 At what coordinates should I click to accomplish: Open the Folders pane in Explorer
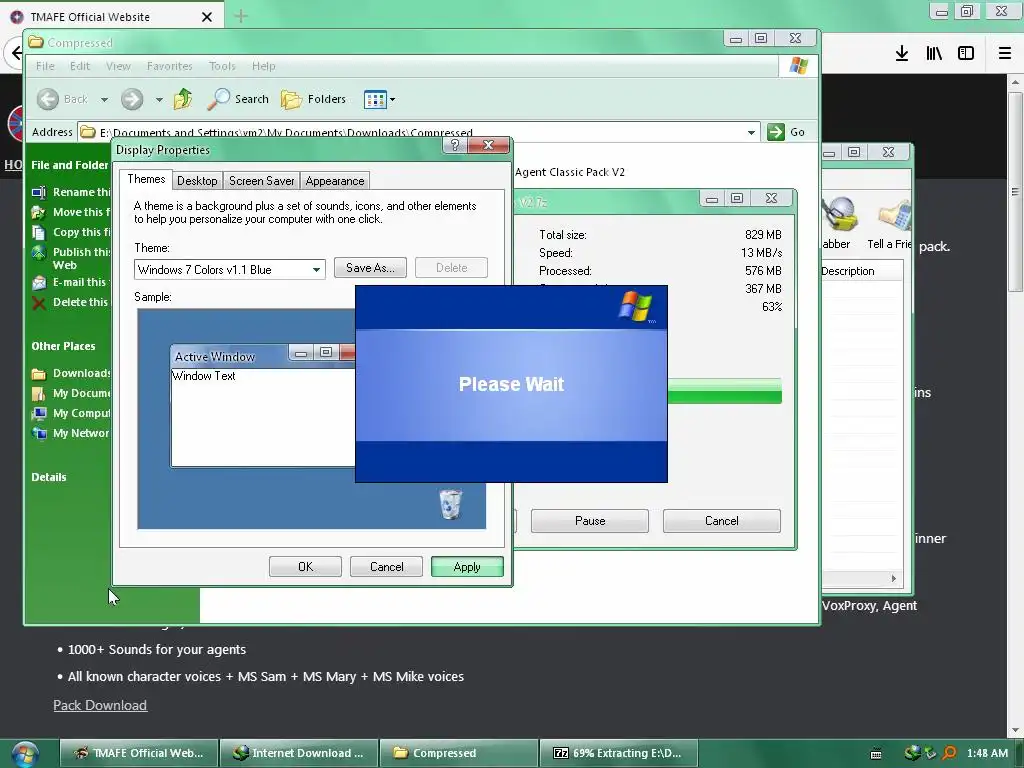pos(313,99)
